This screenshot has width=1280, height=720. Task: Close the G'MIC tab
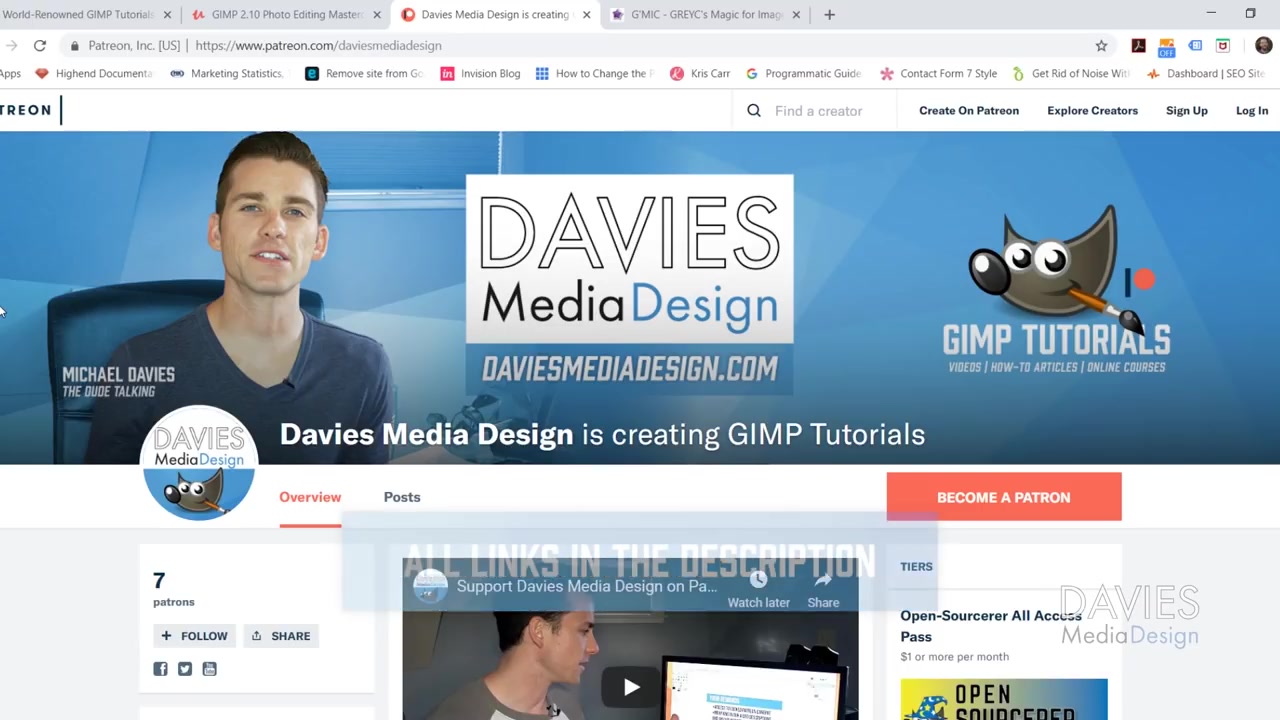[x=796, y=14]
